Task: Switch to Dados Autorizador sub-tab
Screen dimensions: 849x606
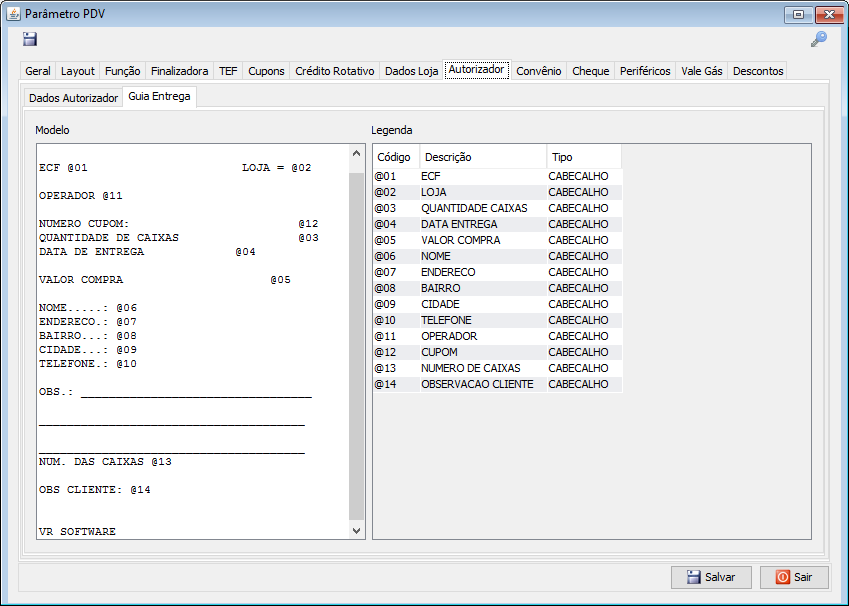Action: pyautogui.click(x=73, y=98)
